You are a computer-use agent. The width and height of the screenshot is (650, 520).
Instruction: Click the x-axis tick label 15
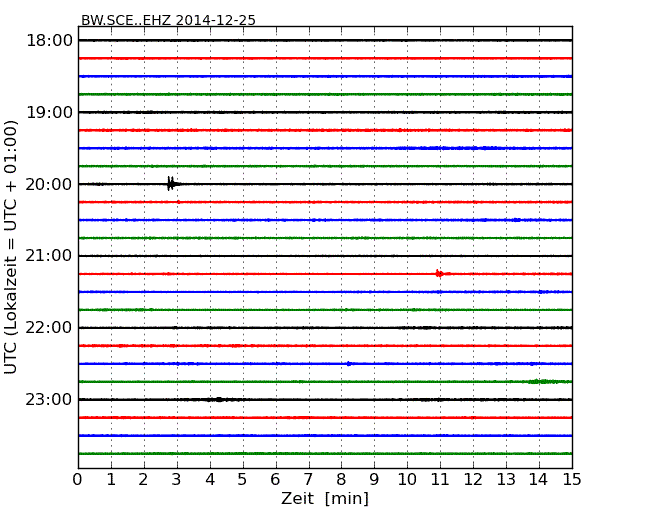[572, 479]
